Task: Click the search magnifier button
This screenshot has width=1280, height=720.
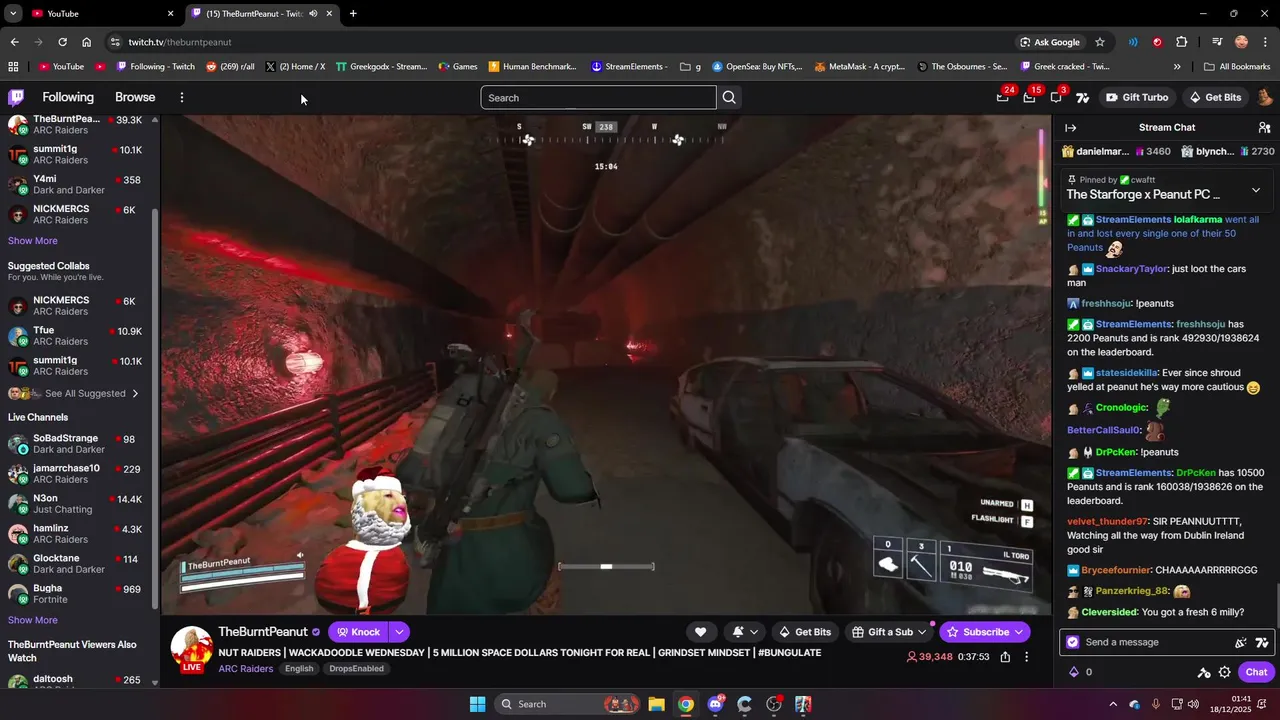Action: [729, 97]
